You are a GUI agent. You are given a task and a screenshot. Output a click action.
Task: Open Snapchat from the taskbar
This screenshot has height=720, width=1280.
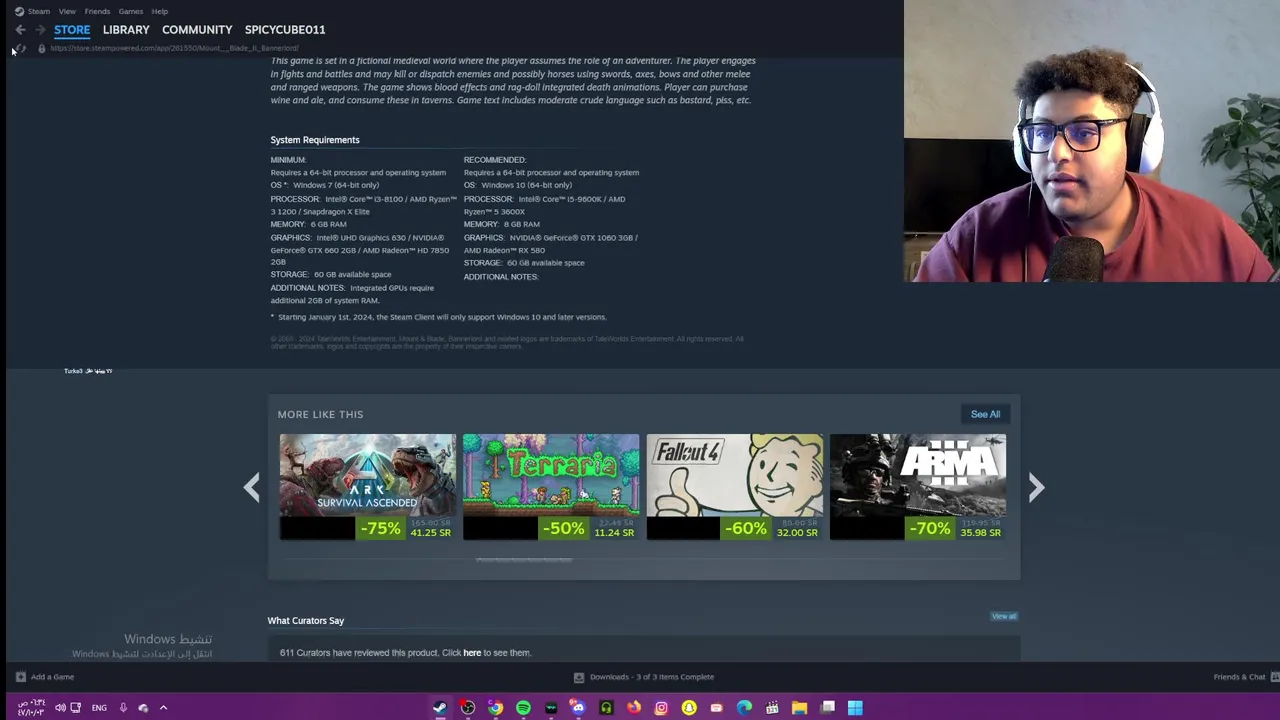689,708
